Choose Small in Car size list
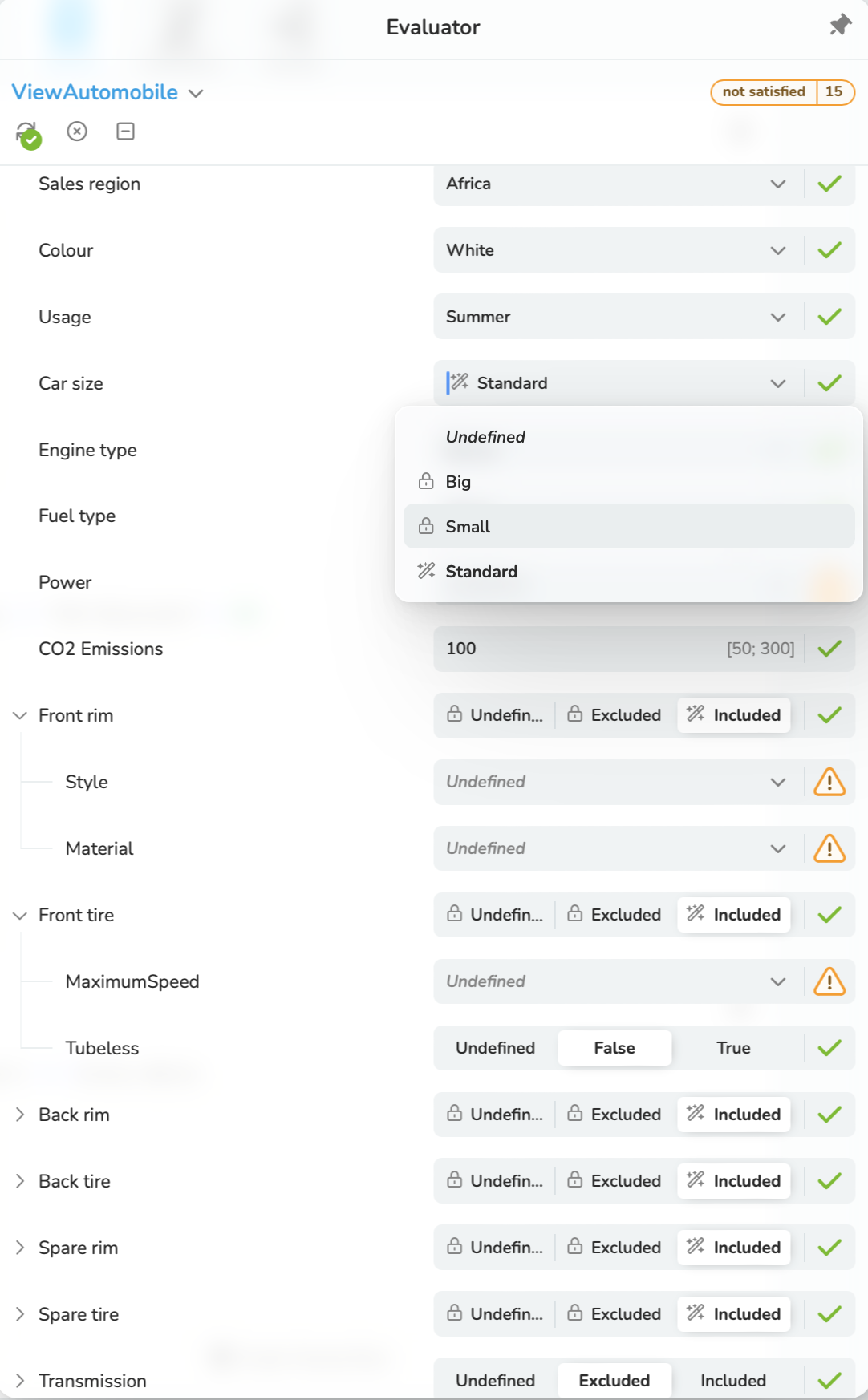This screenshot has width=868, height=1400. [x=629, y=527]
